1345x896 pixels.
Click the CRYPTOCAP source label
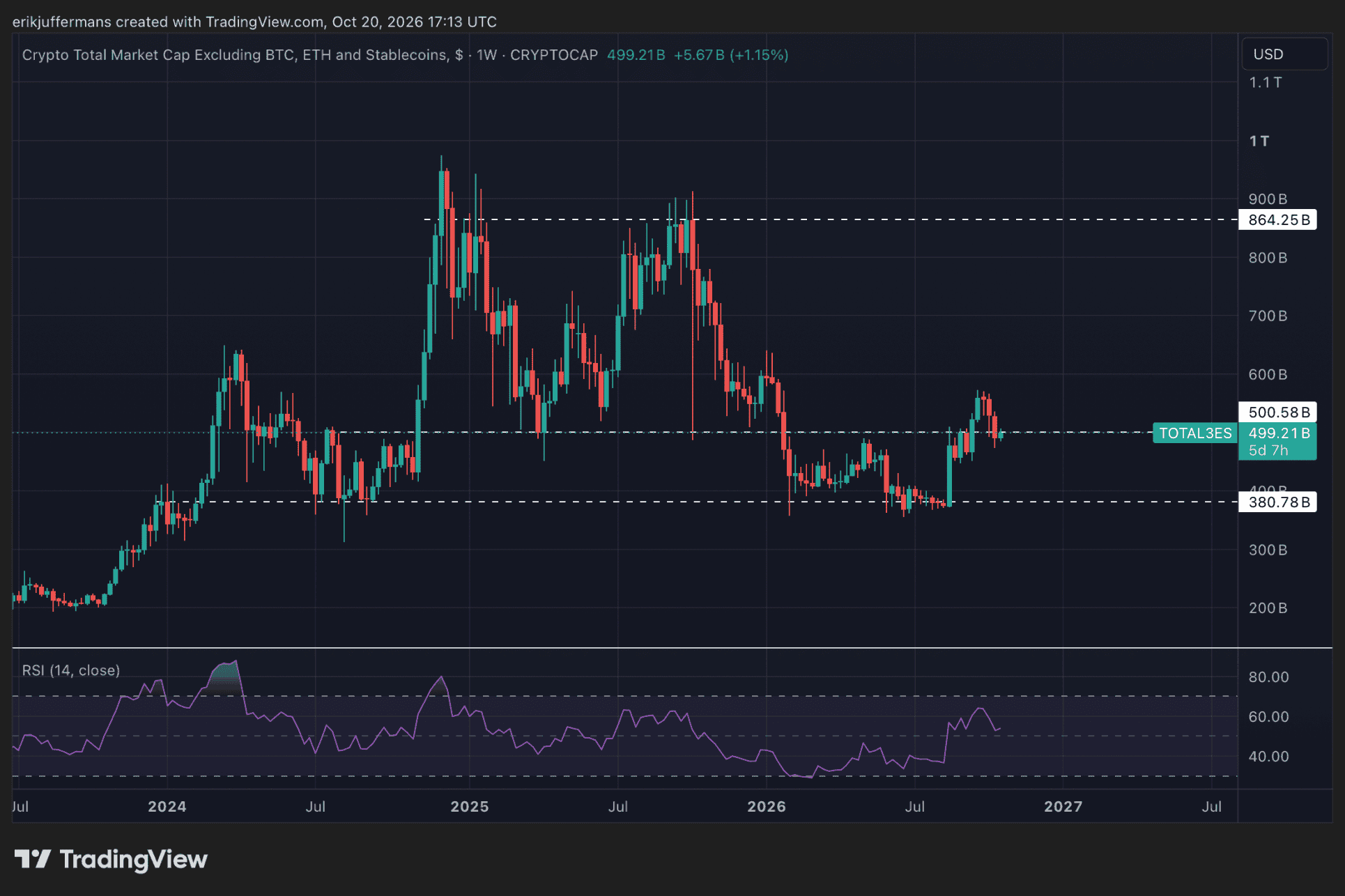(554, 55)
